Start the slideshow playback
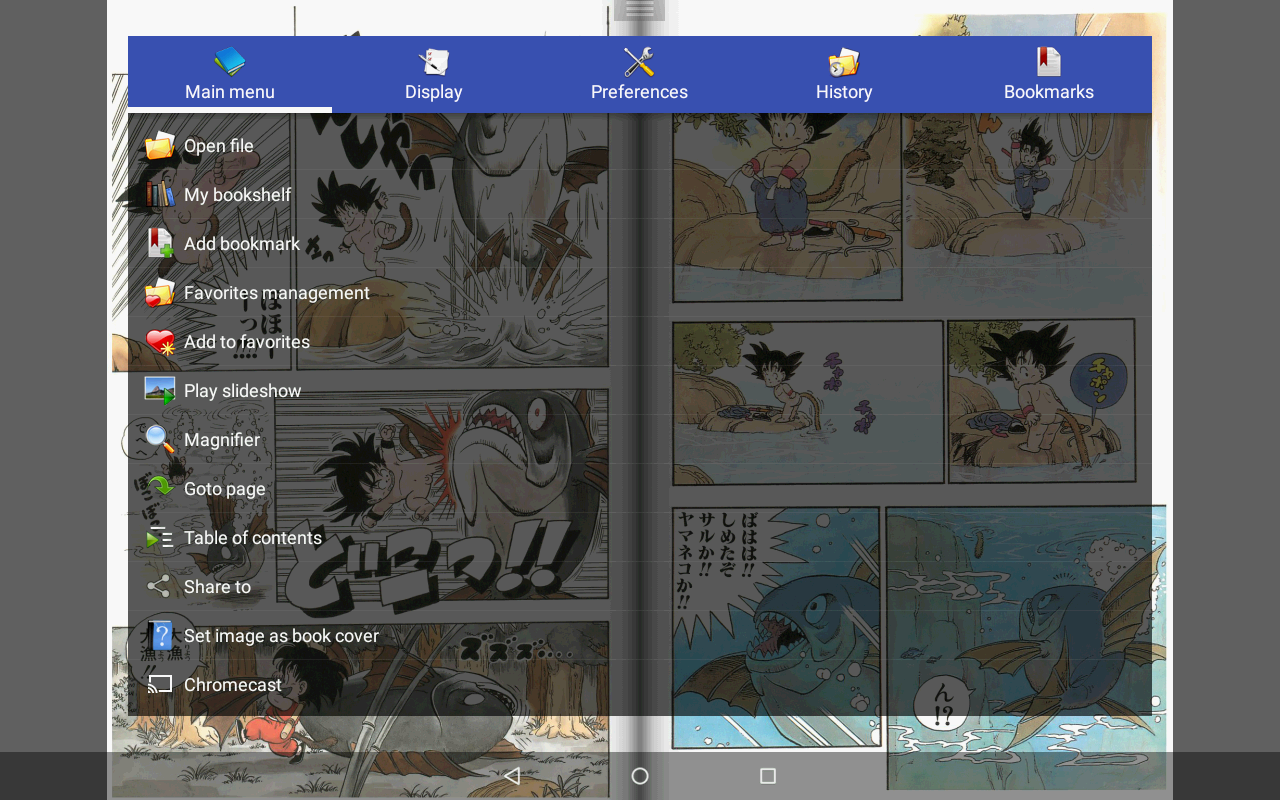 click(x=242, y=390)
